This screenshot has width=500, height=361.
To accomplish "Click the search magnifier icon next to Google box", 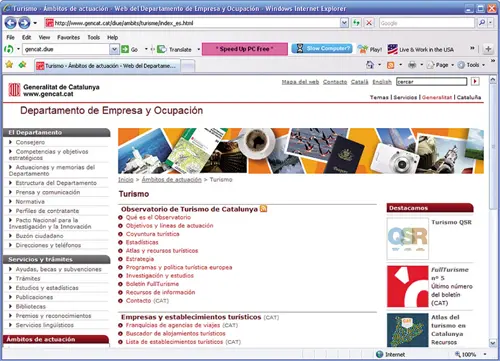I will pos(482,23).
